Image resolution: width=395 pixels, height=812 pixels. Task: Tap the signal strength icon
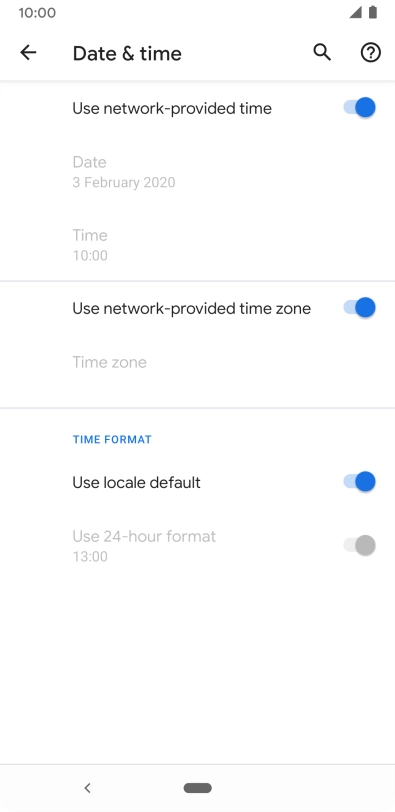click(x=355, y=12)
